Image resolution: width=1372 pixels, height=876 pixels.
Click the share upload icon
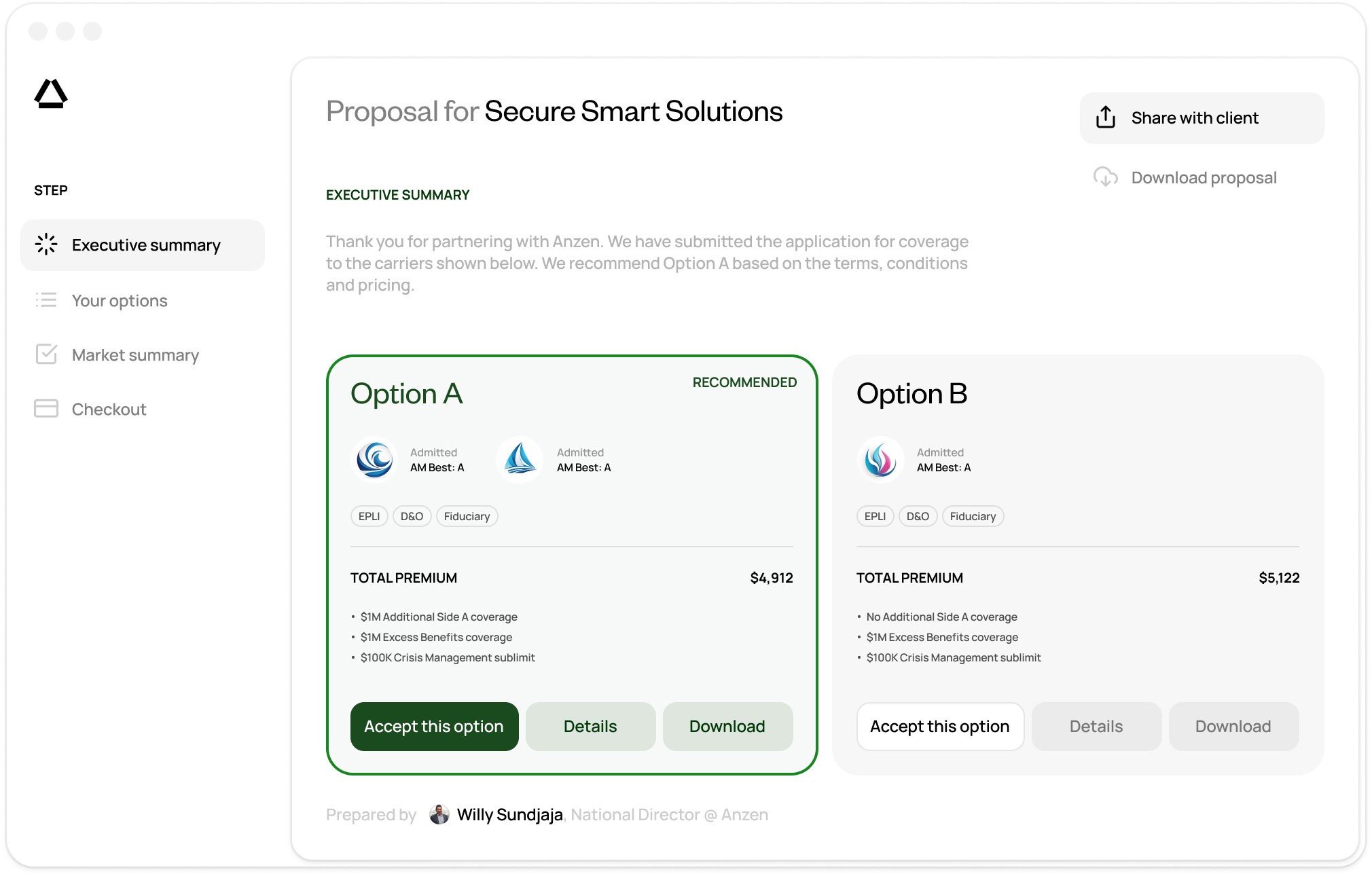pos(1105,117)
